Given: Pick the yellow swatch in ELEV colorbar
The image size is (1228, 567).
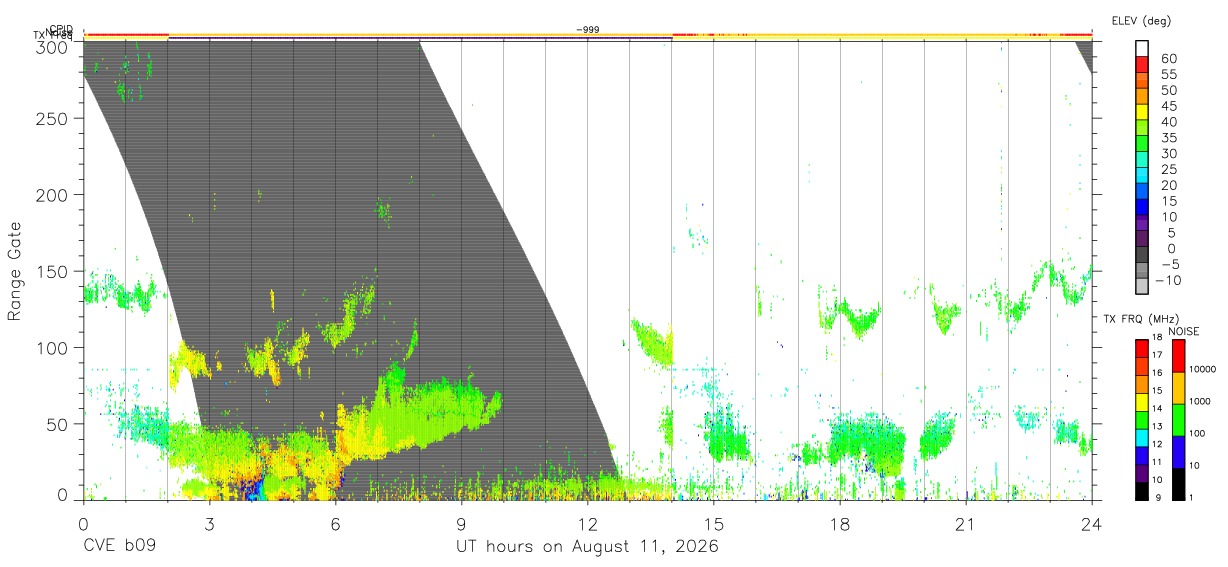Looking at the screenshot, I should tap(1143, 112).
